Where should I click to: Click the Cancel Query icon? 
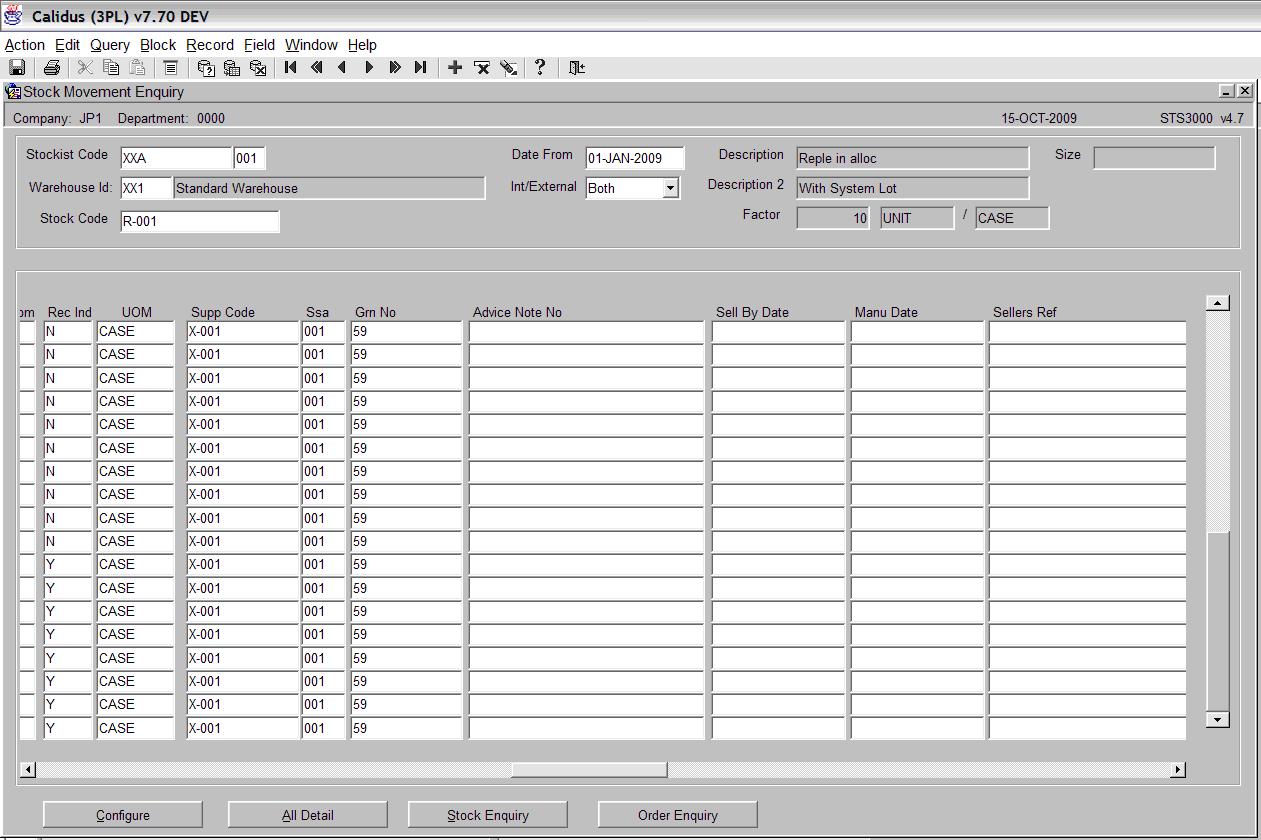click(x=258, y=68)
